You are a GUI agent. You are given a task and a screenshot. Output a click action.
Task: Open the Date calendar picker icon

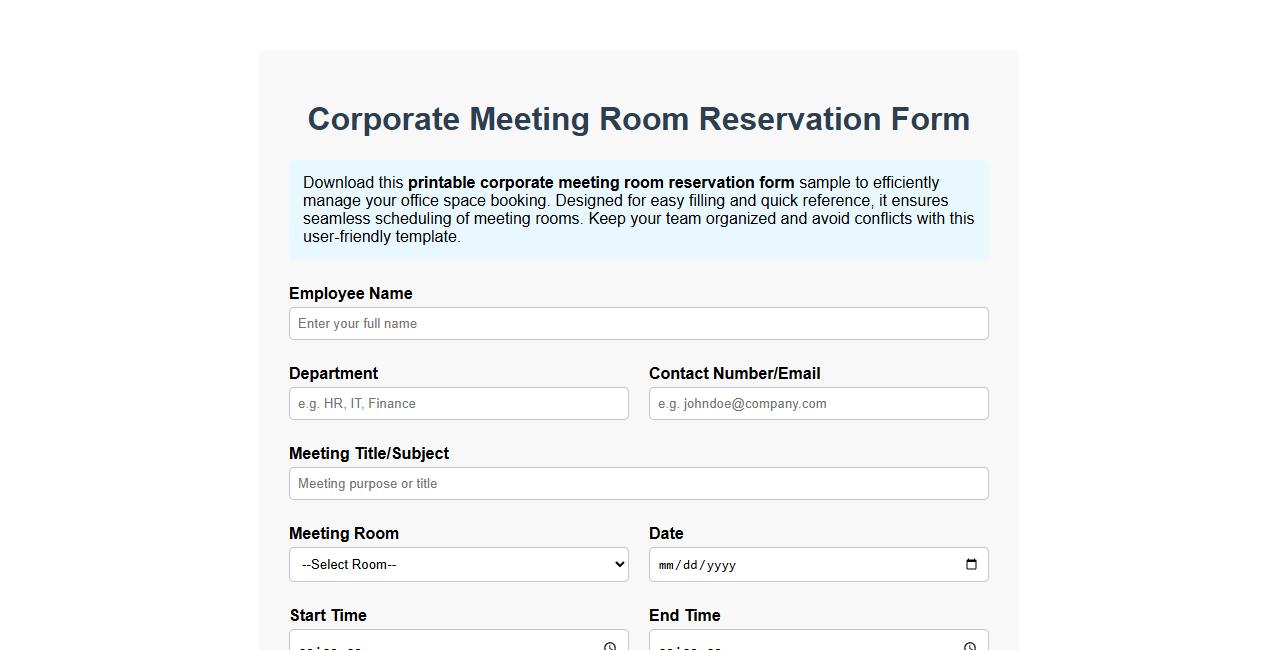[x=969, y=564]
